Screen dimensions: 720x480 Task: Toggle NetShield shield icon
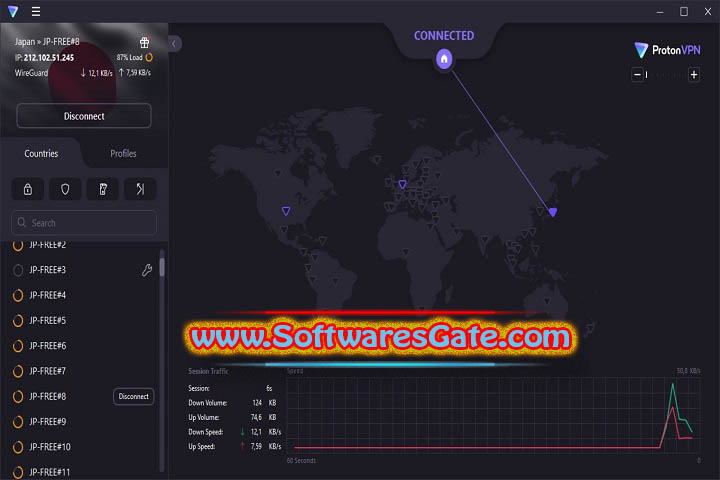[65, 189]
